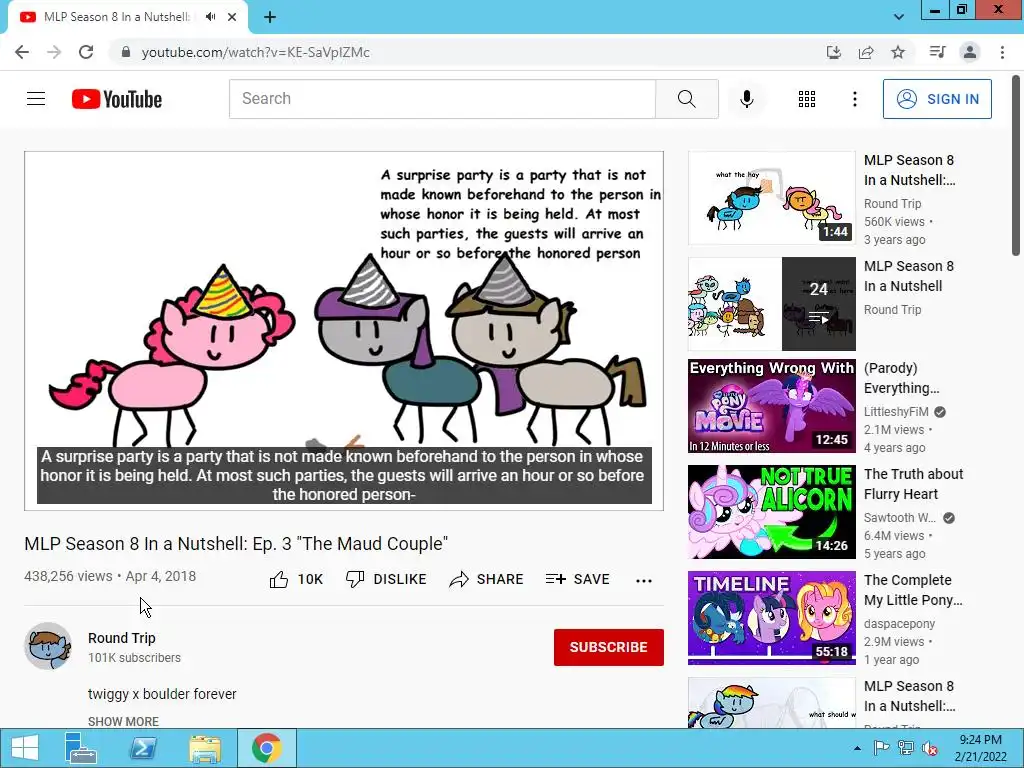Open the media control icon in the toolbar
Screen dimensions: 1024x768
click(937, 52)
